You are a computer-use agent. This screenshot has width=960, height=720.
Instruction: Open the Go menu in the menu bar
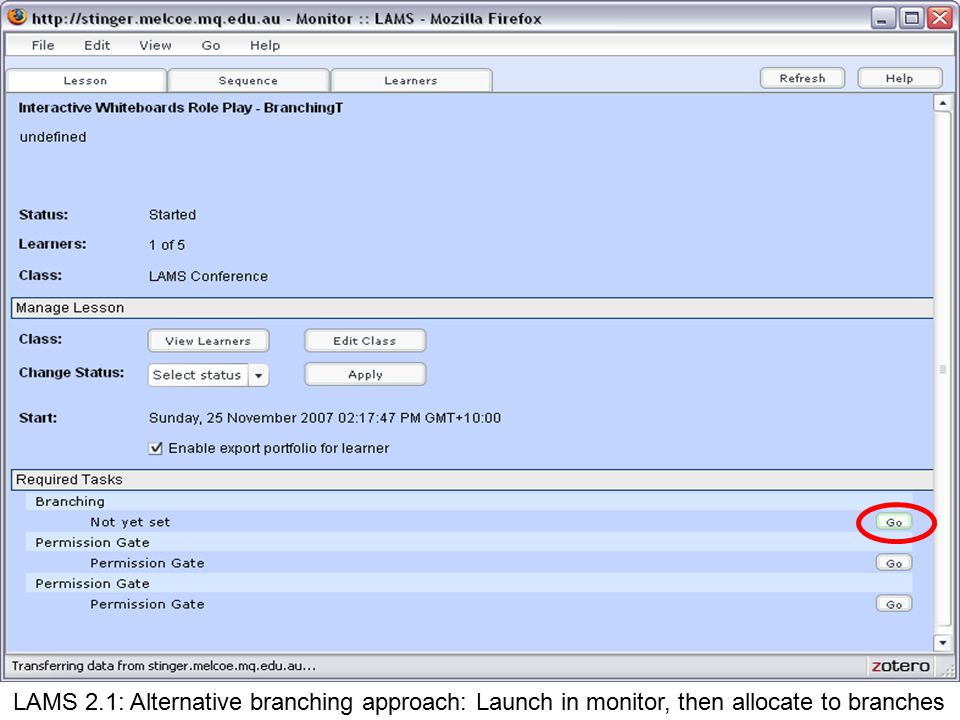211,45
